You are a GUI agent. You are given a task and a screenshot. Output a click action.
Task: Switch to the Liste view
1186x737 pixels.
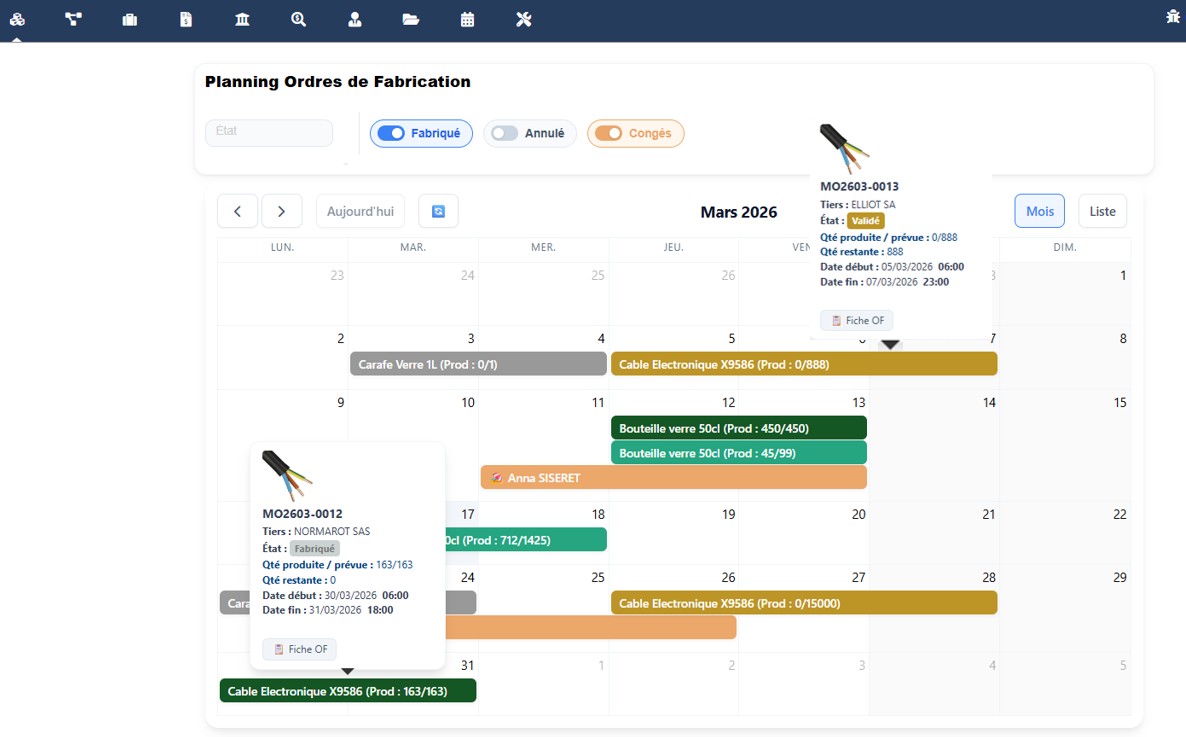1102,211
